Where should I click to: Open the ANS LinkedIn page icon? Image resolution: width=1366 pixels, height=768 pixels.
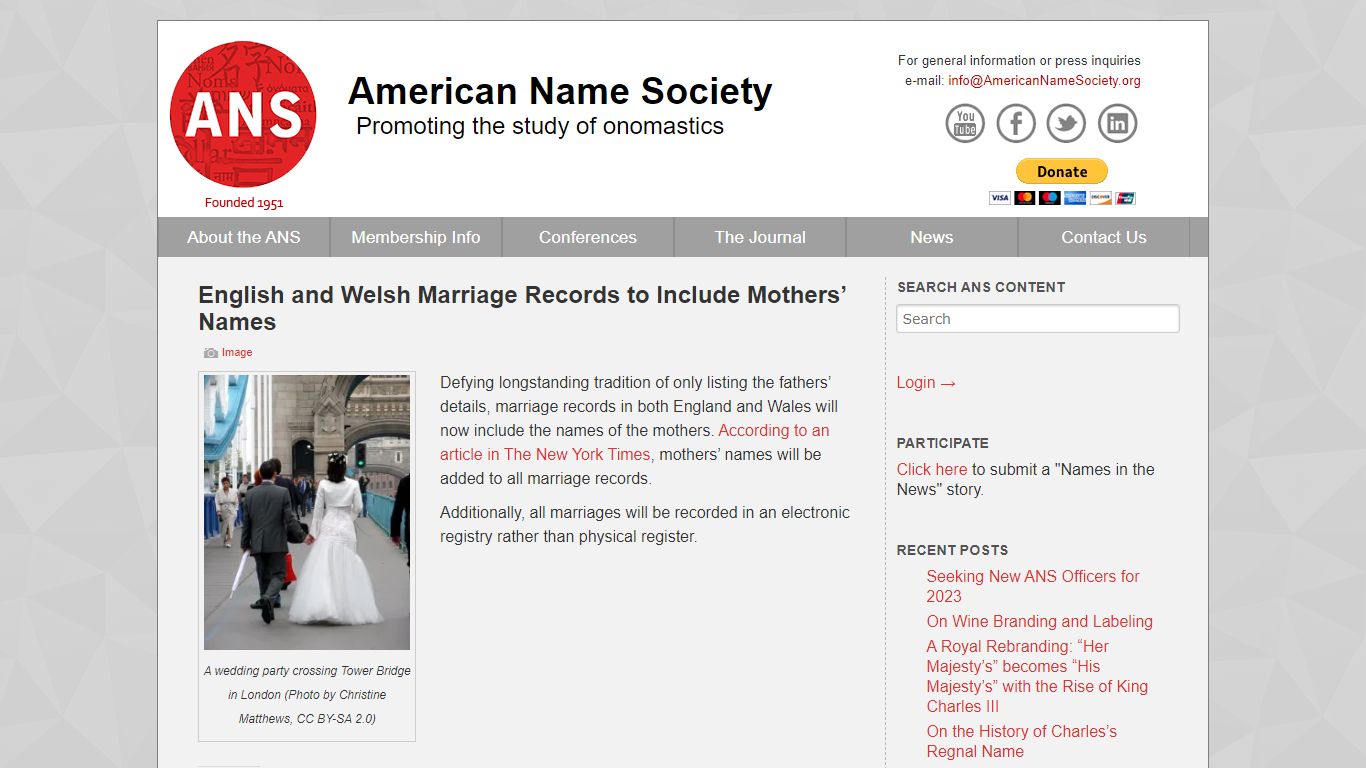click(1118, 123)
